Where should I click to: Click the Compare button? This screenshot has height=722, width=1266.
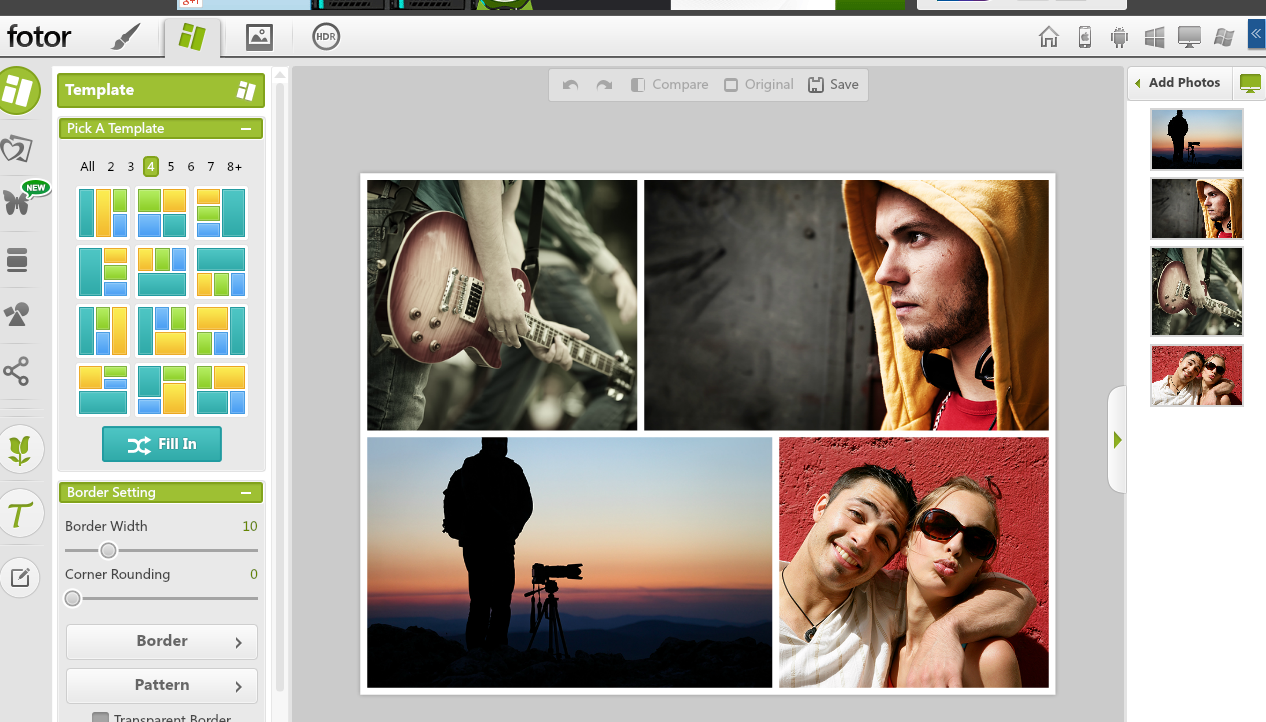click(669, 85)
